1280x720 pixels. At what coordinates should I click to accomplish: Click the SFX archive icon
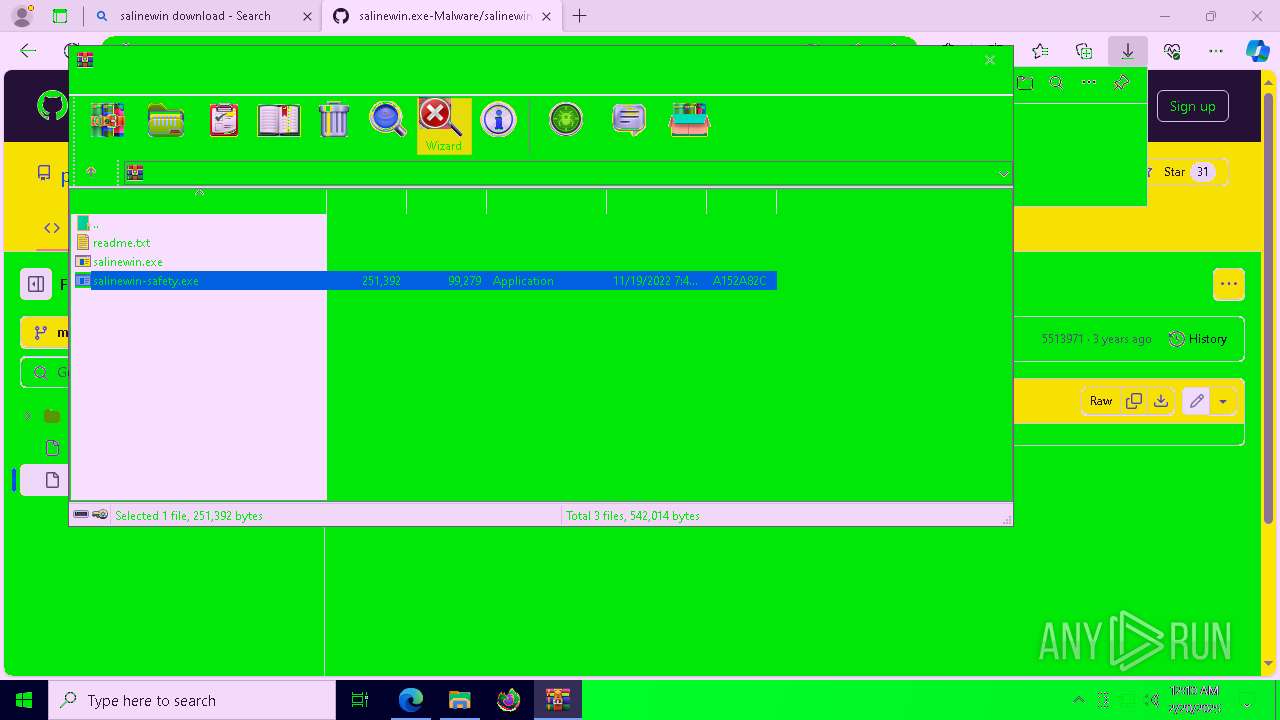click(689, 120)
